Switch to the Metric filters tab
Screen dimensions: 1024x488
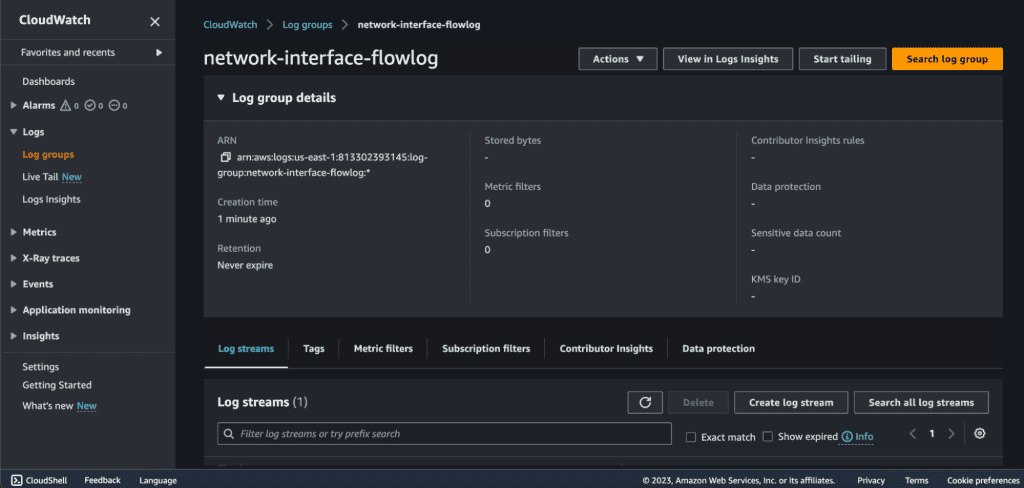tap(383, 348)
